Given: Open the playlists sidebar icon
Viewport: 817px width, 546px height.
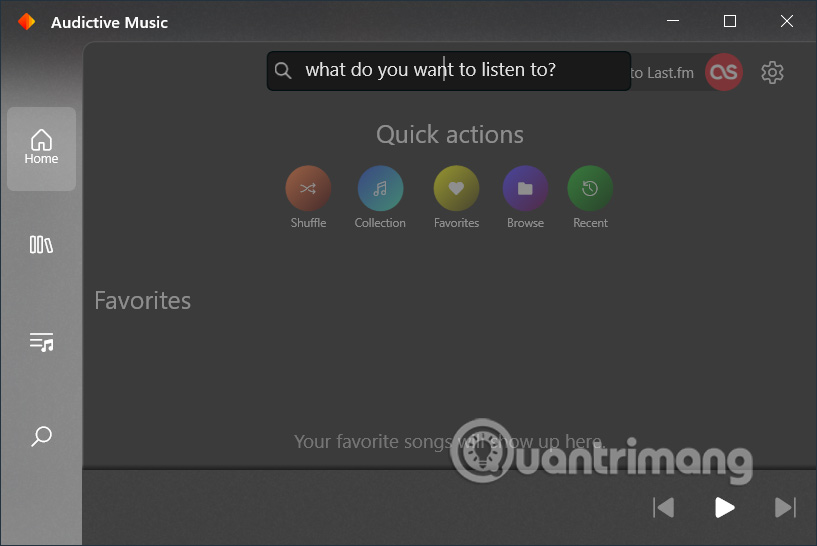Looking at the screenshot, I should coord(41,342).
